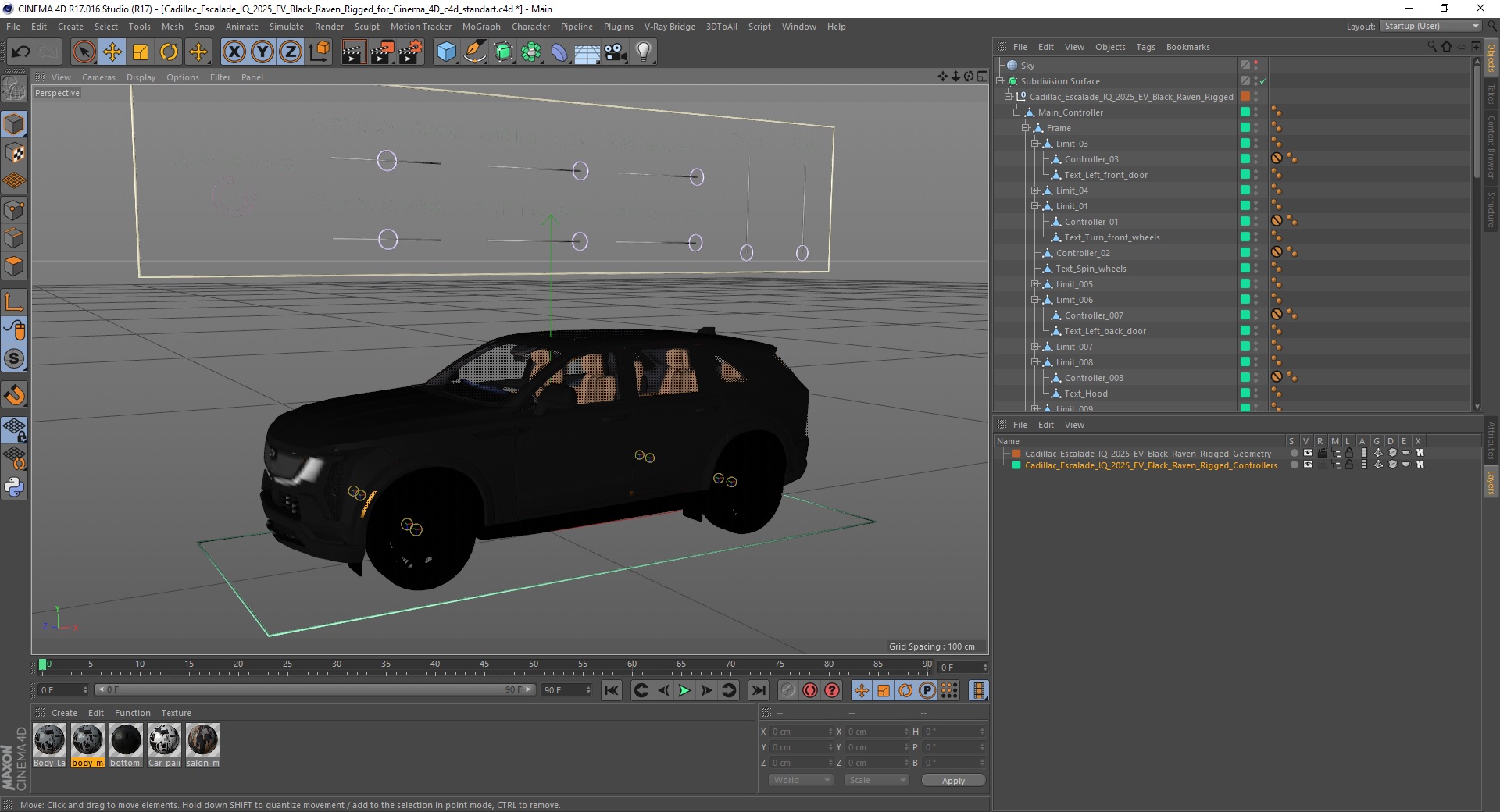Toggle Z axis lock

point(291,52)
